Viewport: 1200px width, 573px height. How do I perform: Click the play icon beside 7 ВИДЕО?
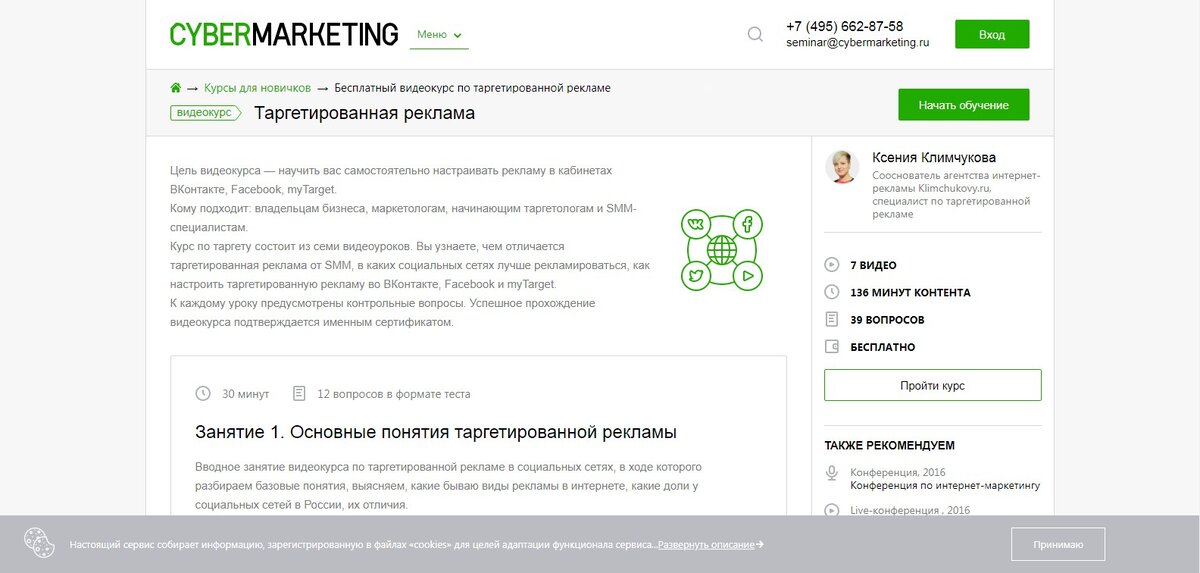click(831, 265)
